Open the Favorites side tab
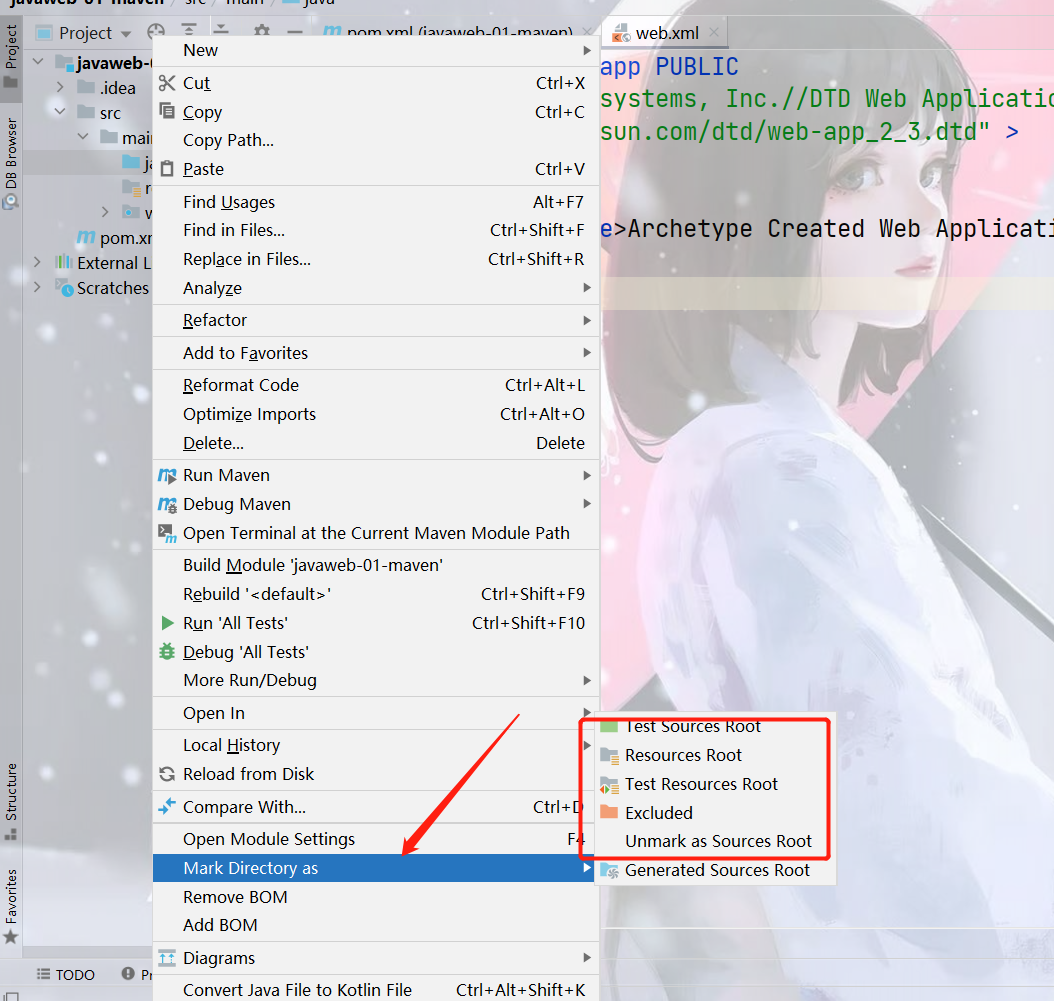Viewport: 1054px width, 1001px height. [x=11, y=906]
